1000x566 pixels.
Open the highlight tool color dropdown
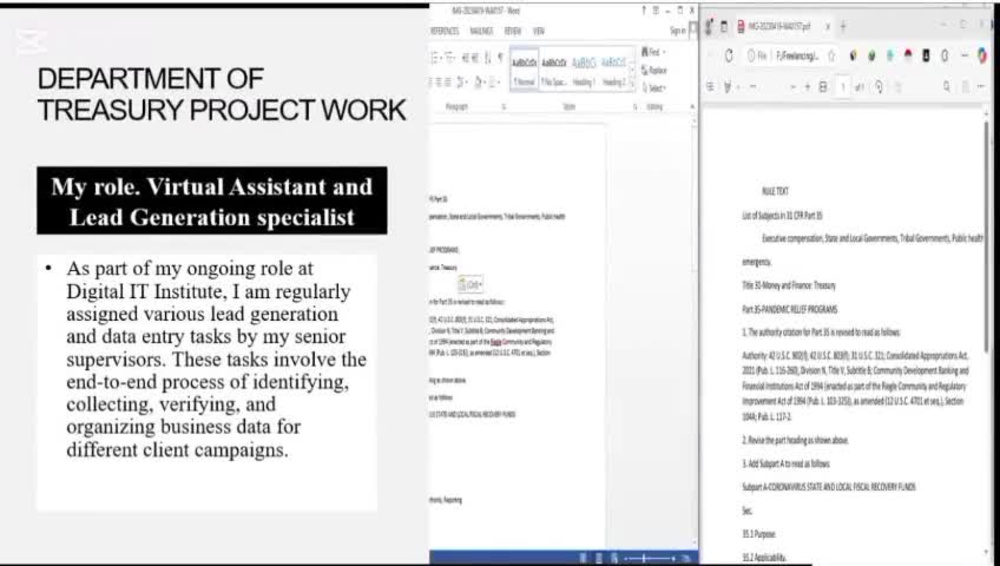739,87
